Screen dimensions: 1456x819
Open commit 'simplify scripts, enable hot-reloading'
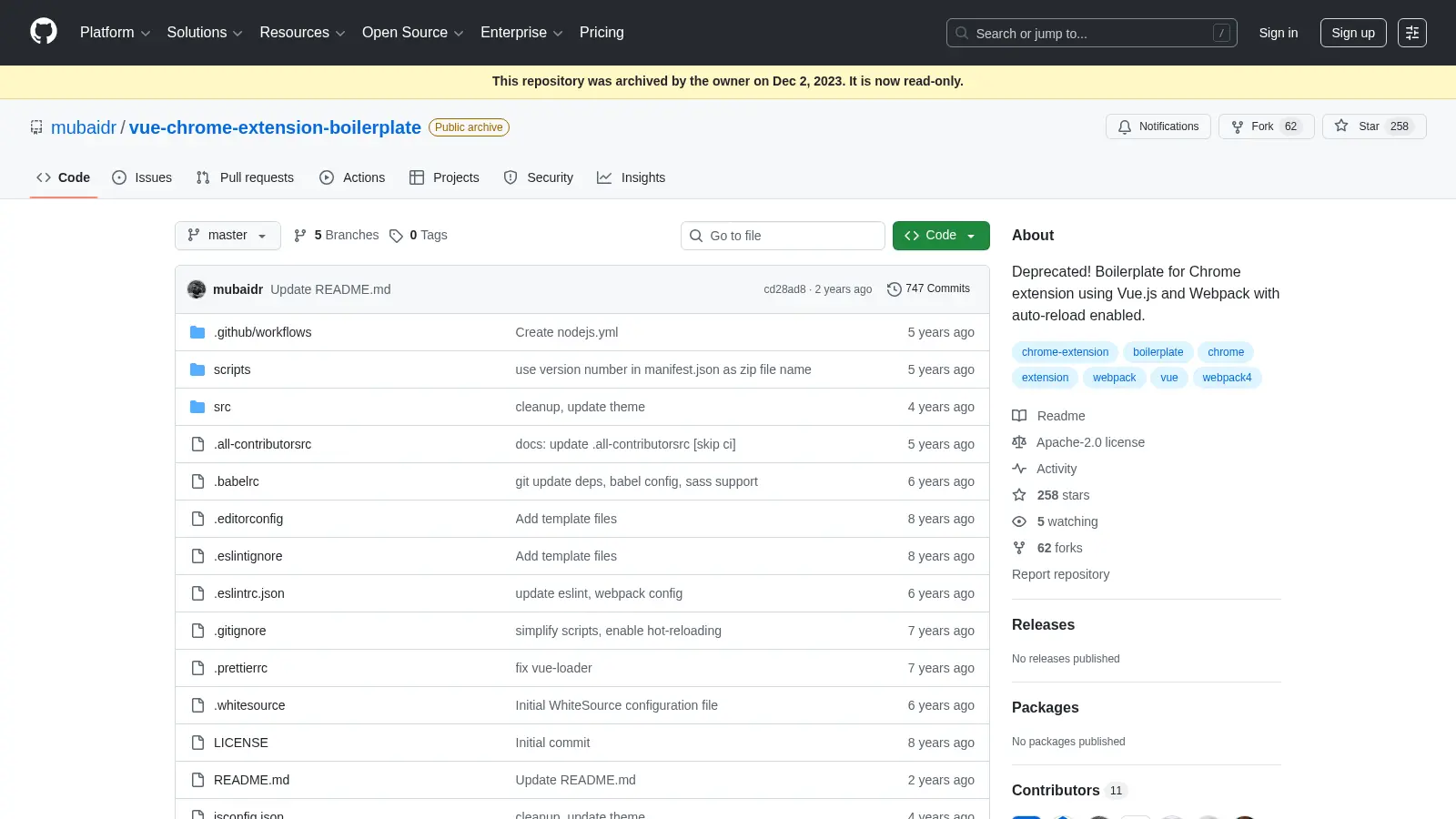click(618, 631)
